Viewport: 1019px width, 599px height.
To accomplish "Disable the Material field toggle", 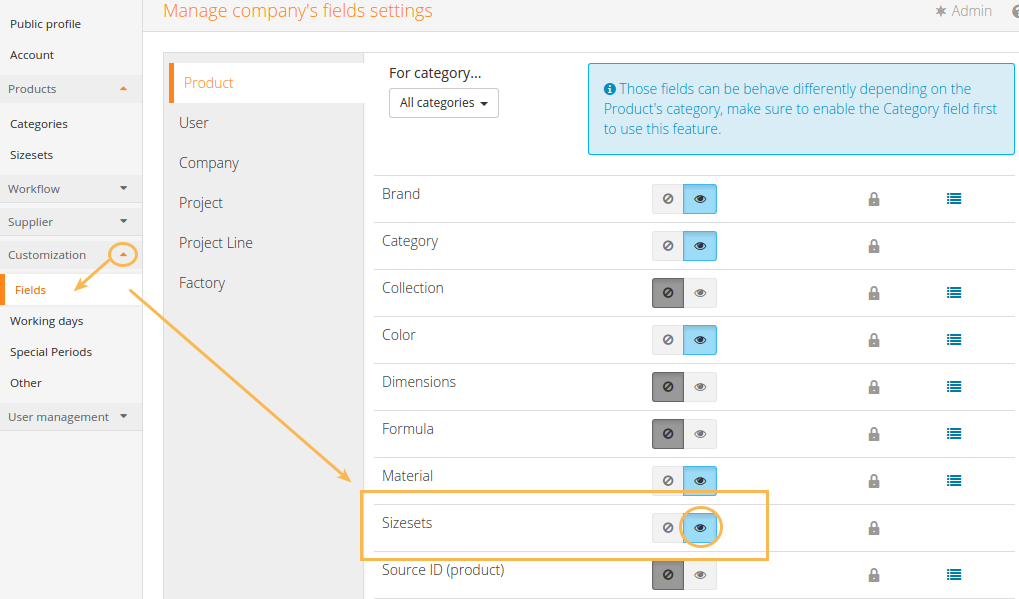I will tap(668, 481).
